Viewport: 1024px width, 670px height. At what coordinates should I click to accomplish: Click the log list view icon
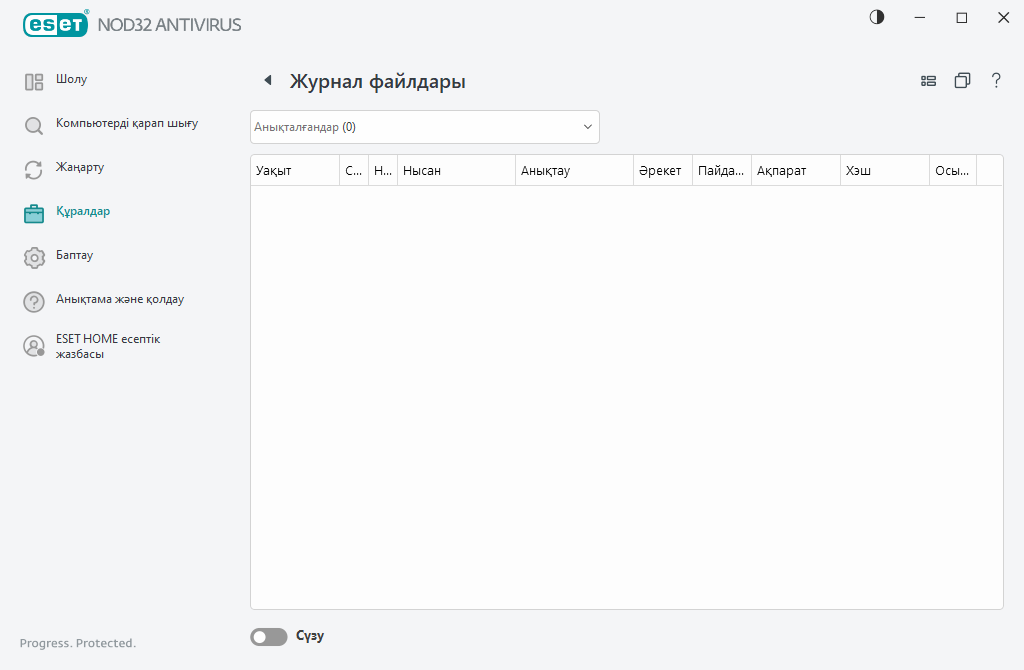click(x=928, y=80)
